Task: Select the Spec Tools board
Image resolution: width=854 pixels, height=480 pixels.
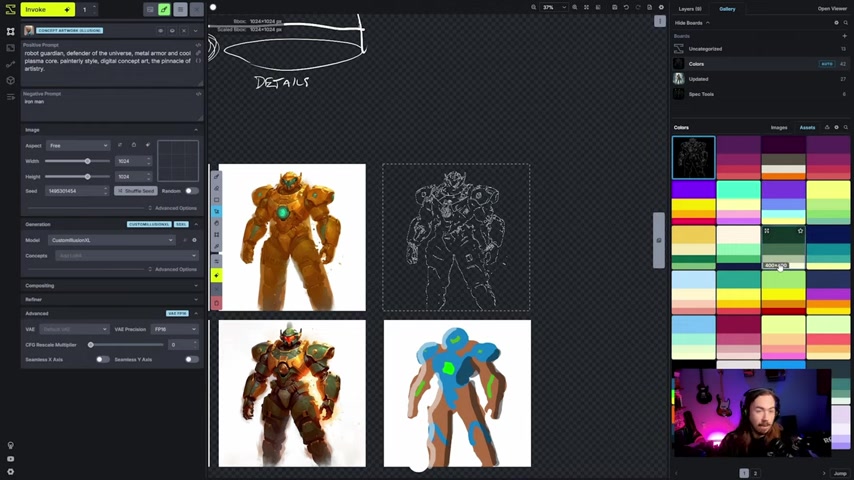Action: tap(760, 94)
